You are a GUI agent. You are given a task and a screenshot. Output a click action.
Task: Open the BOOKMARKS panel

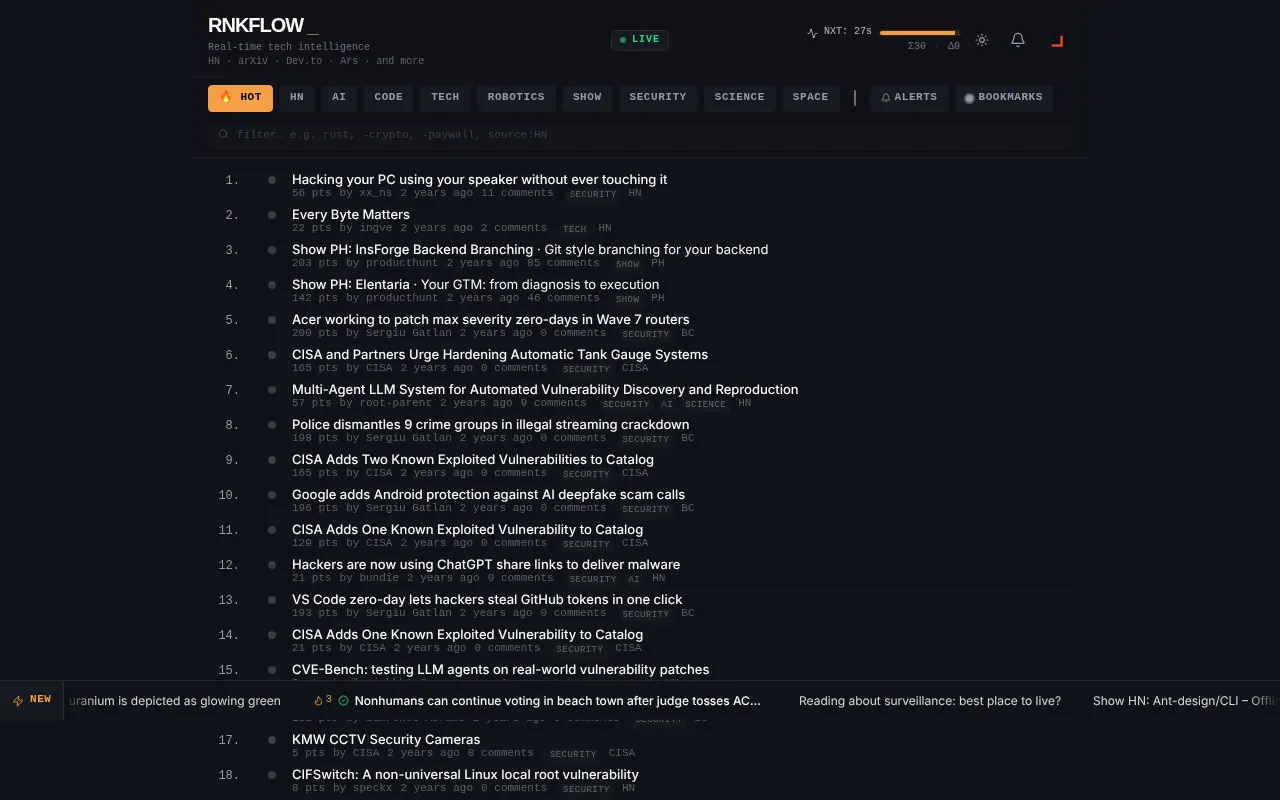pos(1003,98)
